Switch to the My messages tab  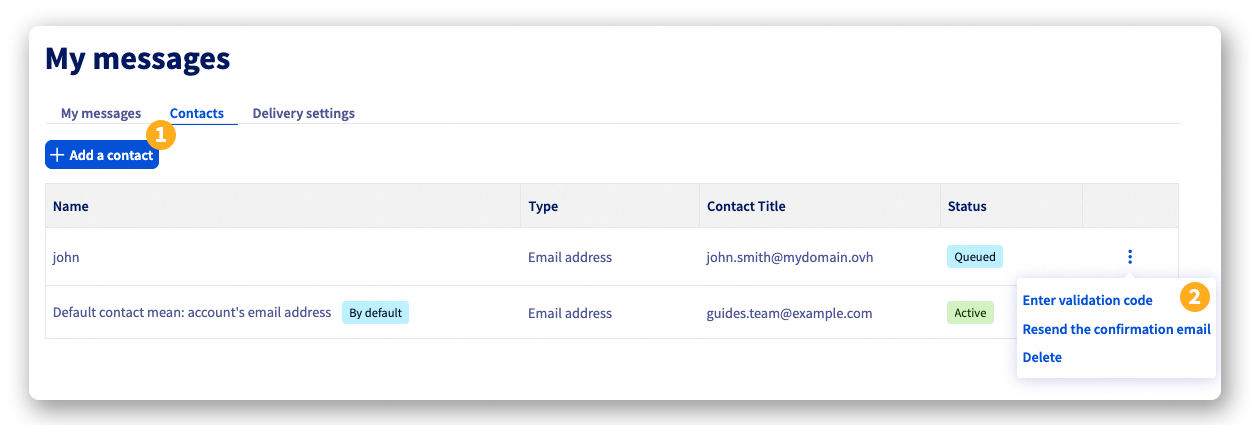point(101,113)
